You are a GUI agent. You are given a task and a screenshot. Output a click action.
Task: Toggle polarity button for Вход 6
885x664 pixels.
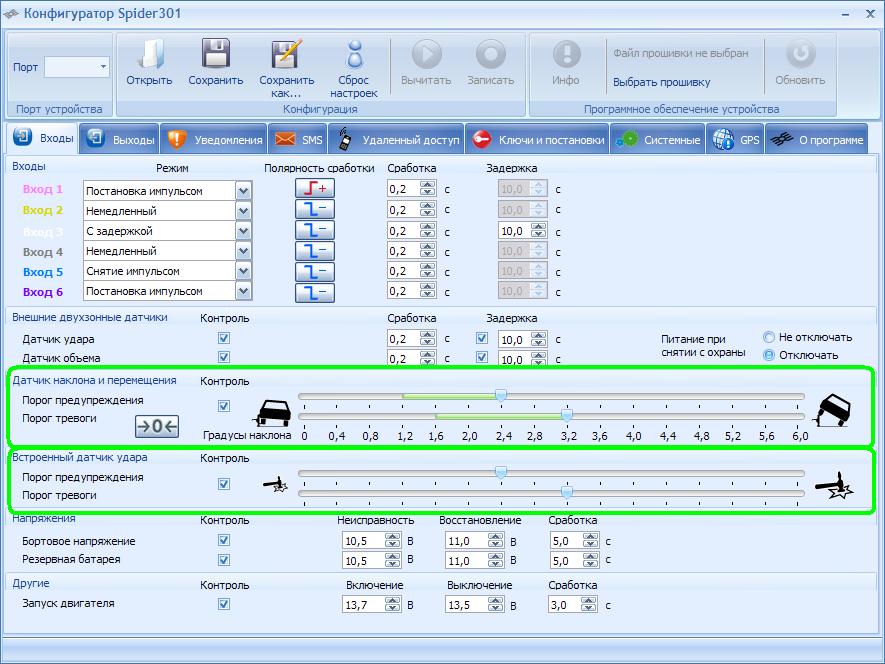[314, 292]
